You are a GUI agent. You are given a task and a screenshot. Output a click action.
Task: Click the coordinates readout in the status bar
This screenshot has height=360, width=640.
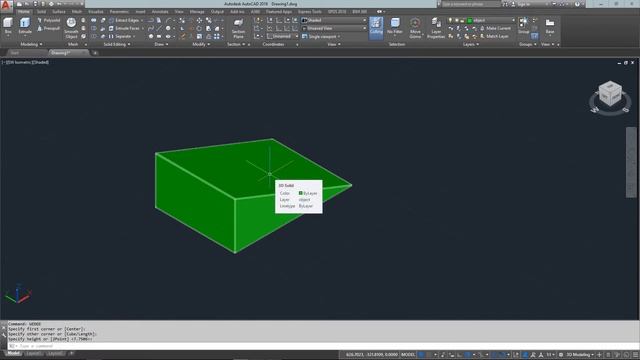pos(371,355)
